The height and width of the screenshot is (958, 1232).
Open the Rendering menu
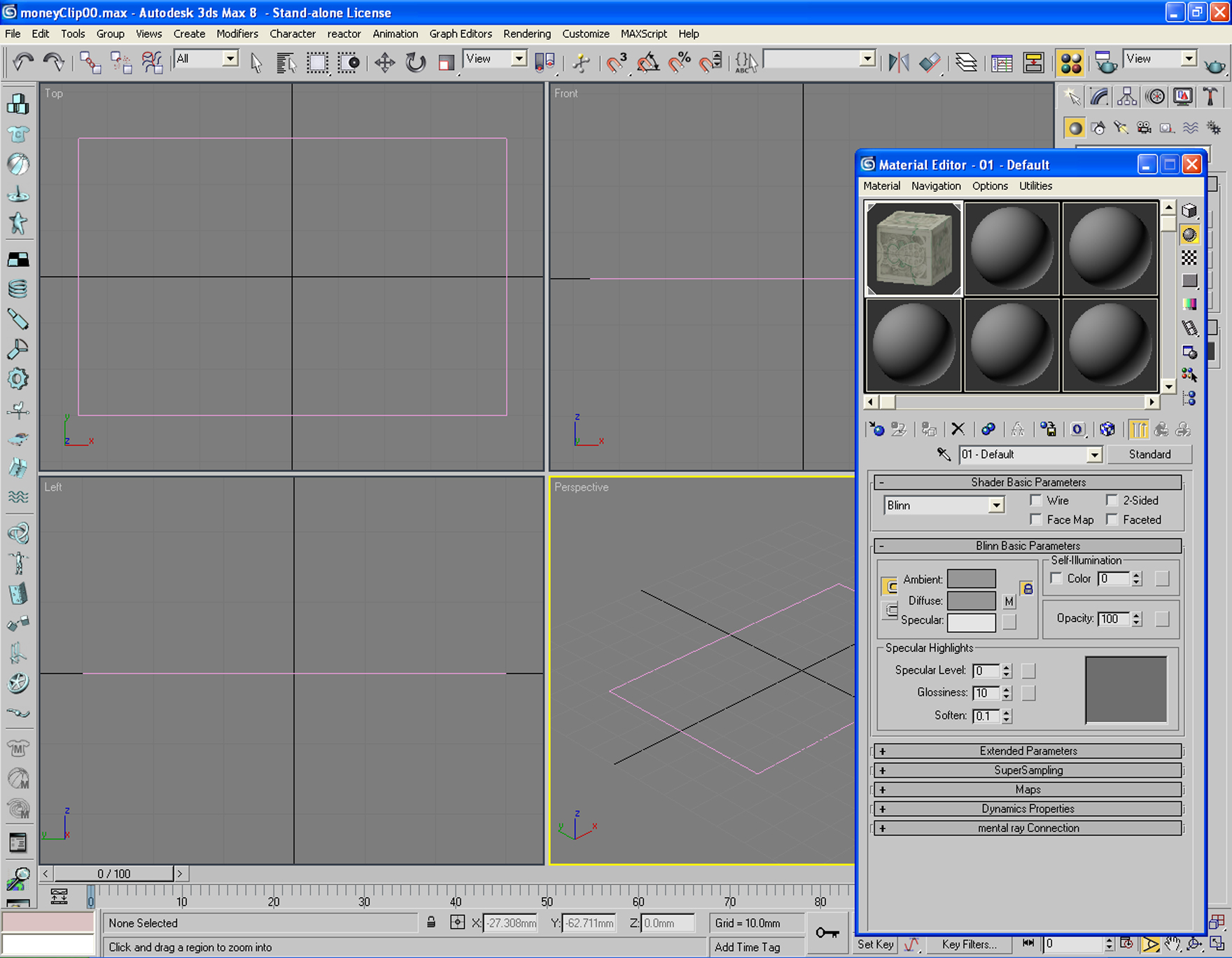click(526, 34)
